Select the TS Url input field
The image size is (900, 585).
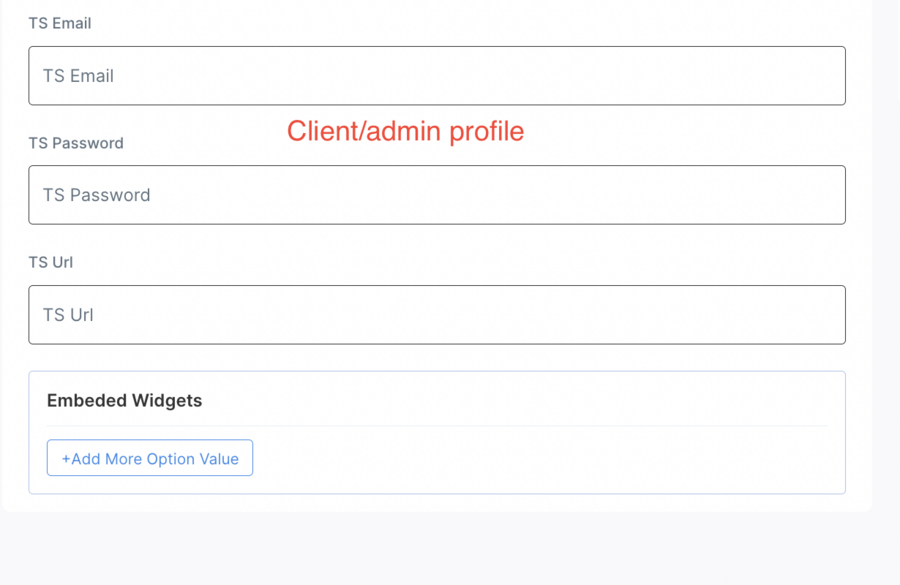[436, 315]
